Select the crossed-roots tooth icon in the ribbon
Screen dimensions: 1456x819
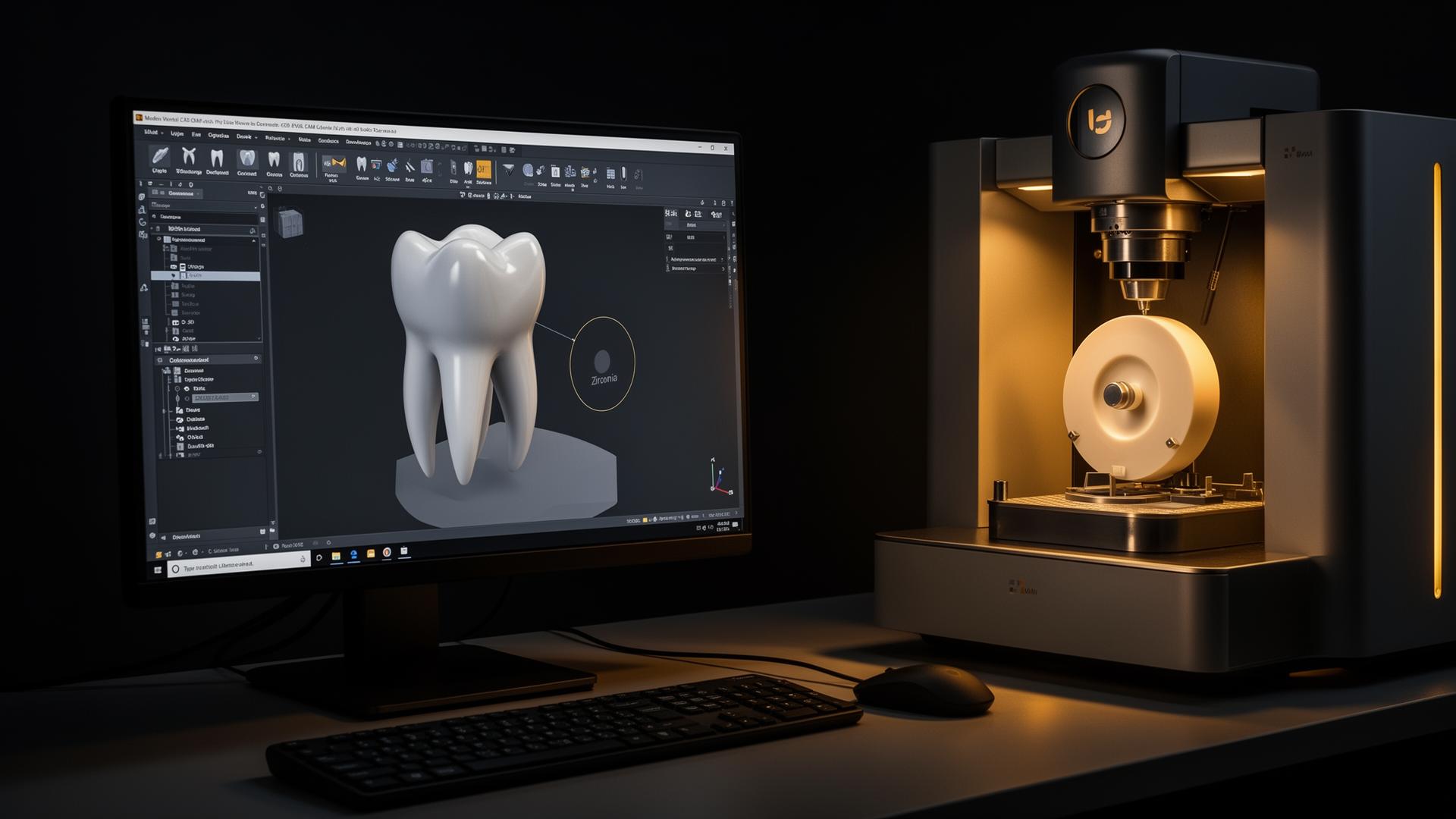[189, 157]
